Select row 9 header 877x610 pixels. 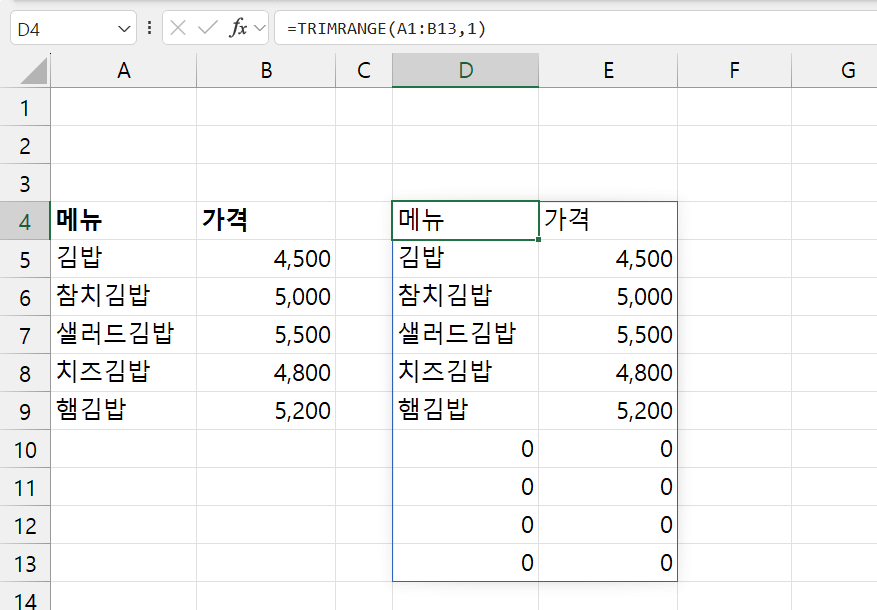tap(25, 412)
